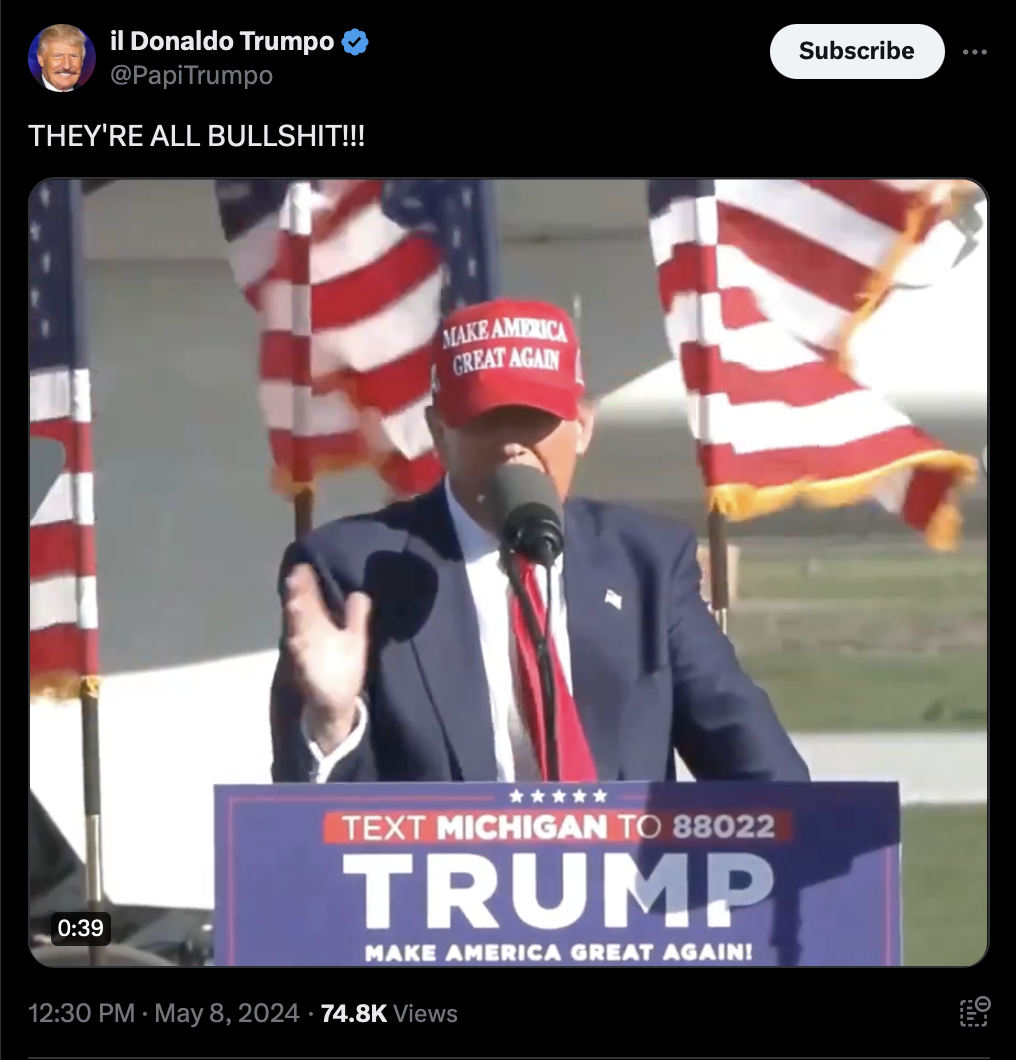Play the Trump rally video

click(x=508, y=573)
